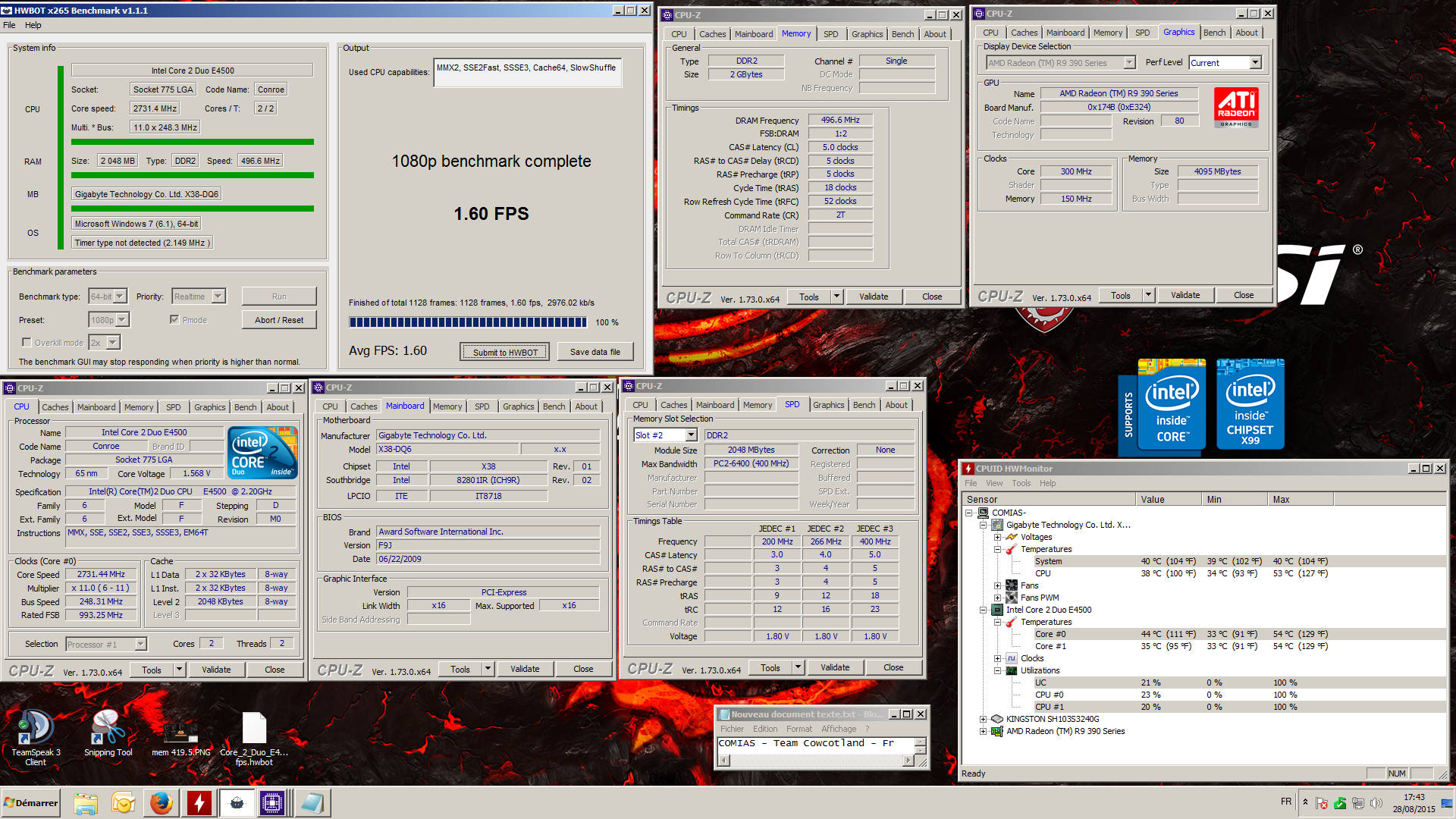Click the HWMonitor title bar lightning icon
Viewport: 1456px width, 819px height.
coord(968,469)
